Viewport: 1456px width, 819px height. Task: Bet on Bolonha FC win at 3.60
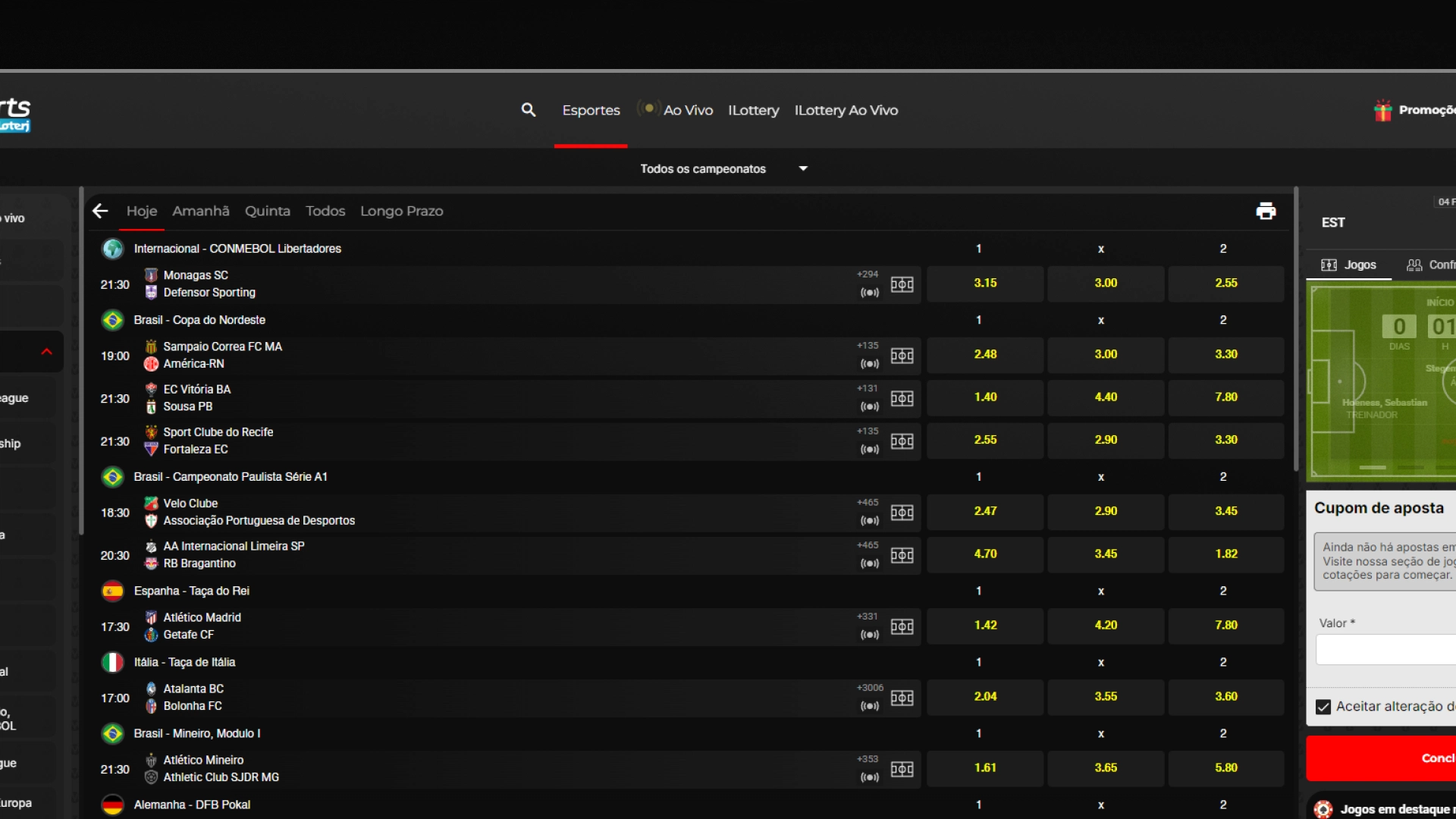pos(1226,697)
